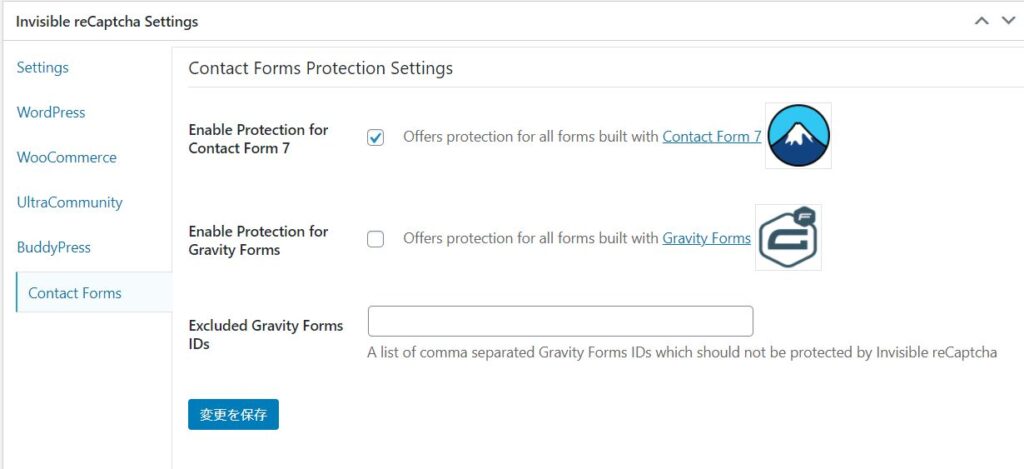Open the Contact Form 7 link
This screenshot has width=1024, height=469.
click(712, 137)
